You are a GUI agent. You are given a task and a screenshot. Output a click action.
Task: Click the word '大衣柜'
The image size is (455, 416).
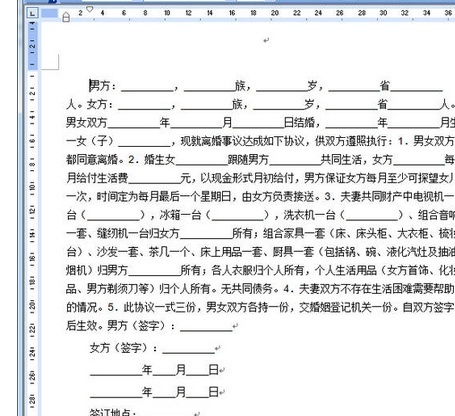coord(413,233)
